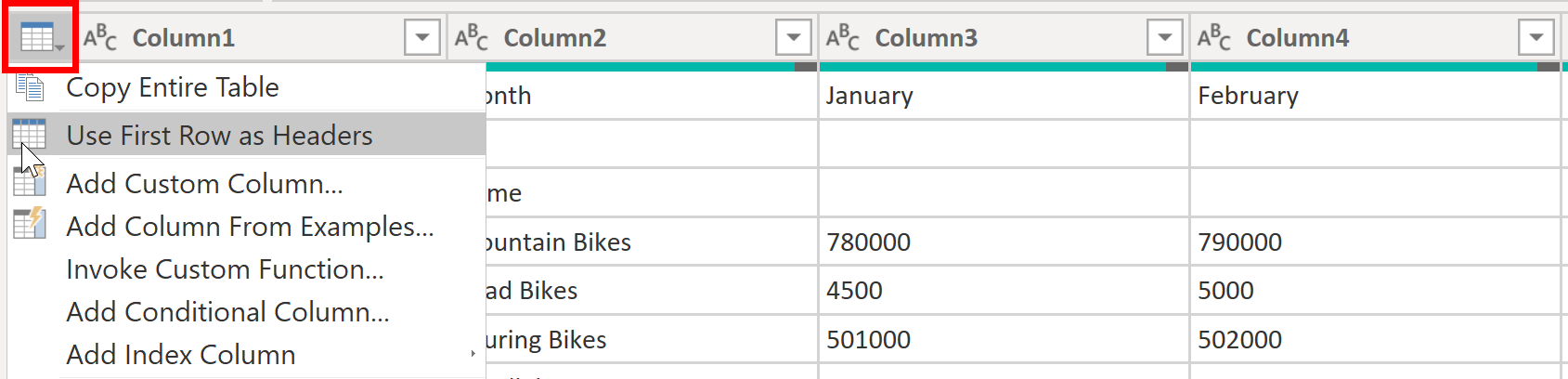Select the February cell in Column4
This screenshot has width=1568, height=379.
(1375, 96)
